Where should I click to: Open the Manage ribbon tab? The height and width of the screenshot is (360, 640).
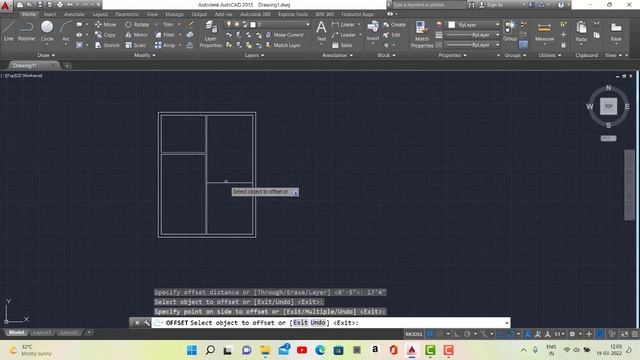coord(174,14)
